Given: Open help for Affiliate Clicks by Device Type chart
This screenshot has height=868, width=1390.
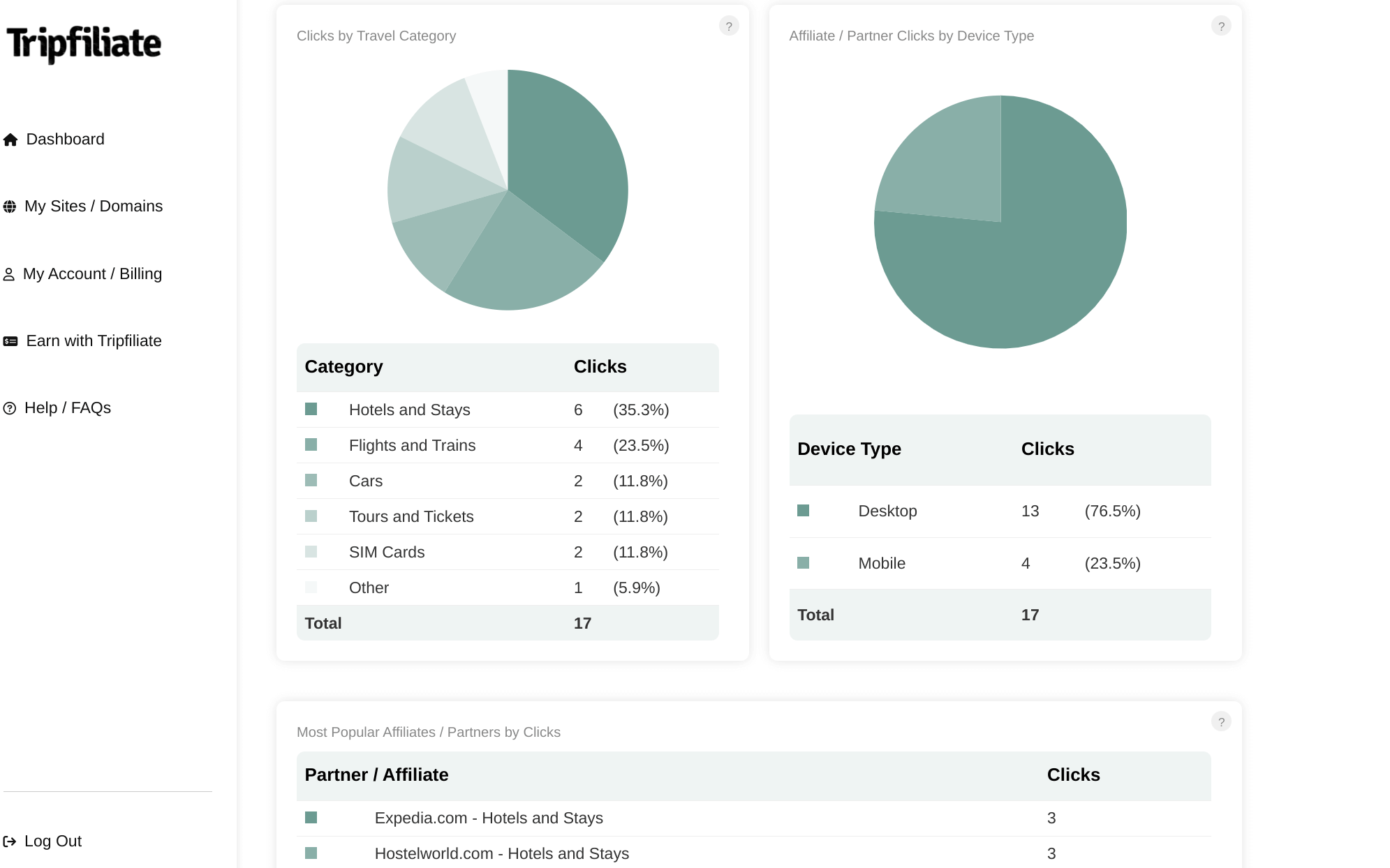Looking at the screenshot, I should point(1221,25).
